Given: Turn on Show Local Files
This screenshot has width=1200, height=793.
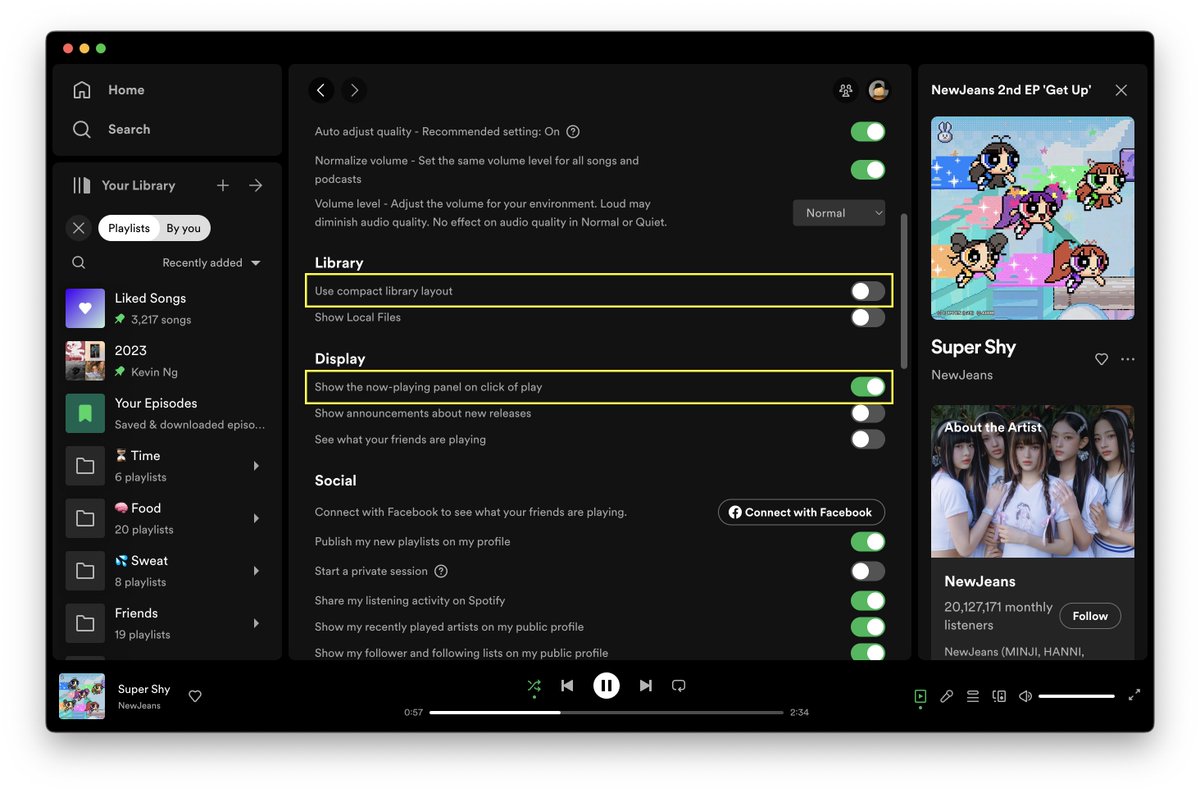Looking at the screenshot, I should (x=868, y=317).
